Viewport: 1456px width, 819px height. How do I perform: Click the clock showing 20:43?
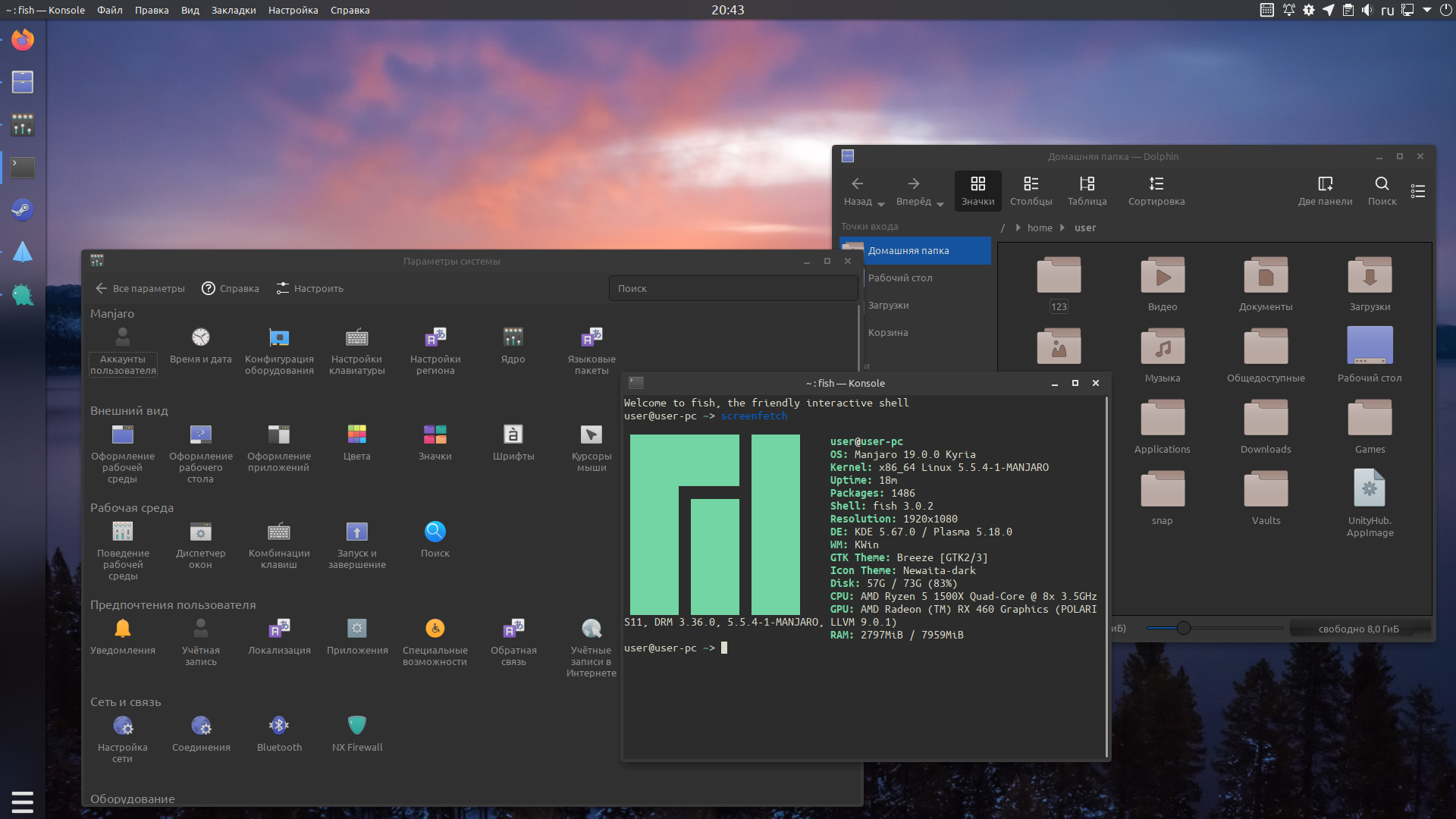(x=727, y=10)
